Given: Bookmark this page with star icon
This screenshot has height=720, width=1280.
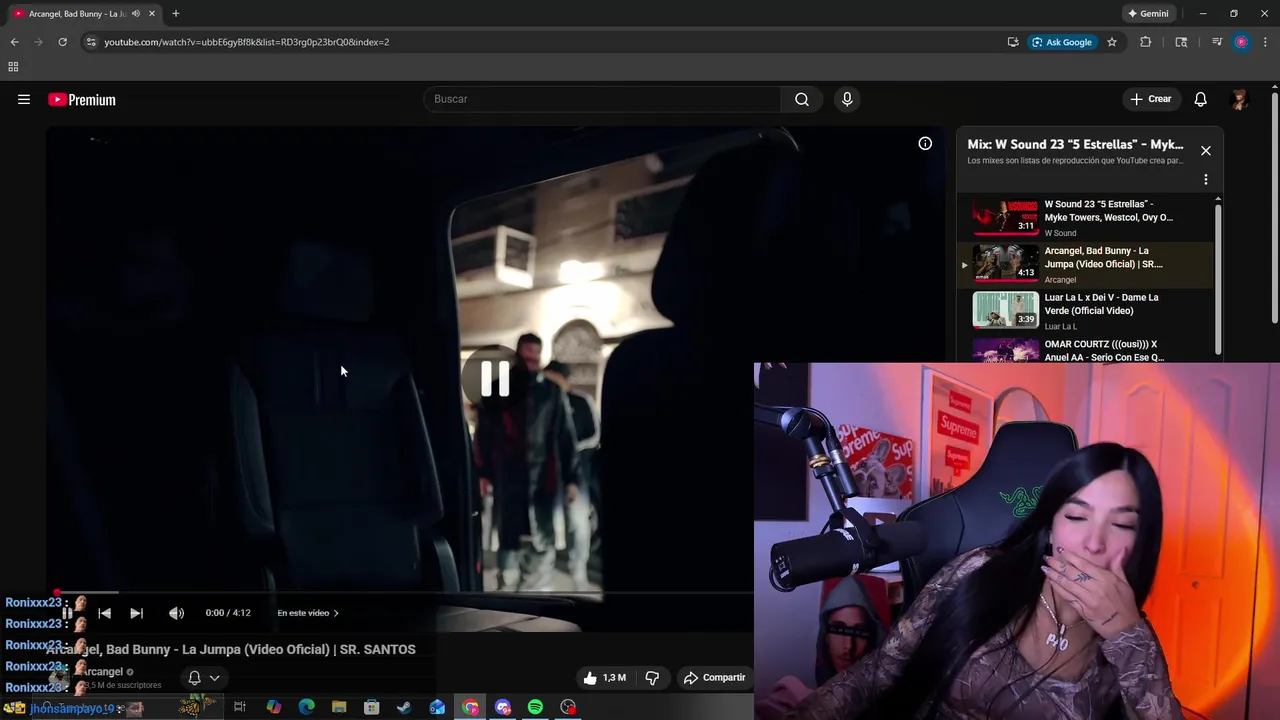Looking at the screenshot, I should [x=1111, y=42].
